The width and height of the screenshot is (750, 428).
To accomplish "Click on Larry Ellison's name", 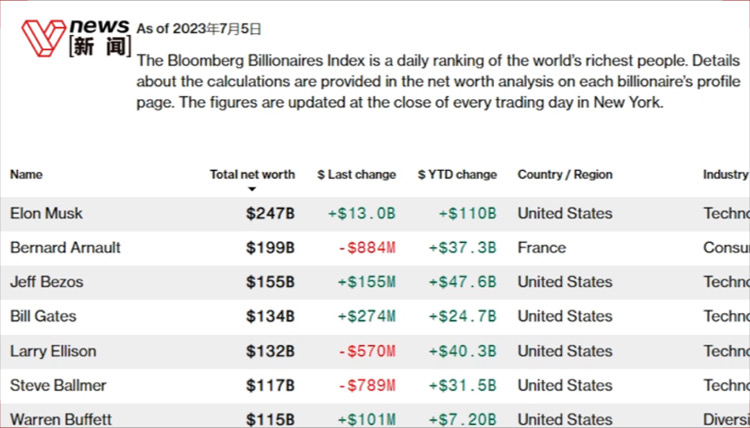I will coord(52,351).
